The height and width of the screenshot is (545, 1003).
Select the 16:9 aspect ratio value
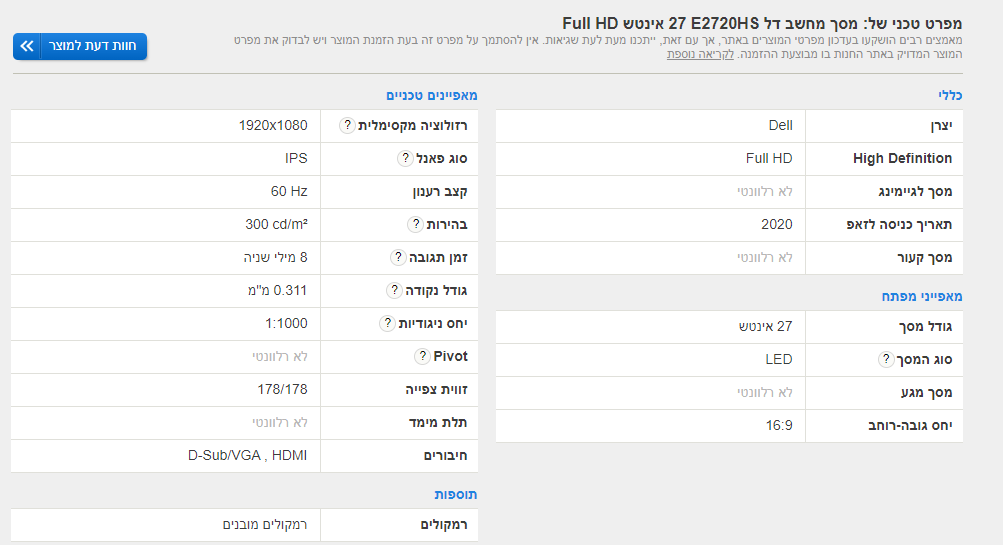(779, 425)
